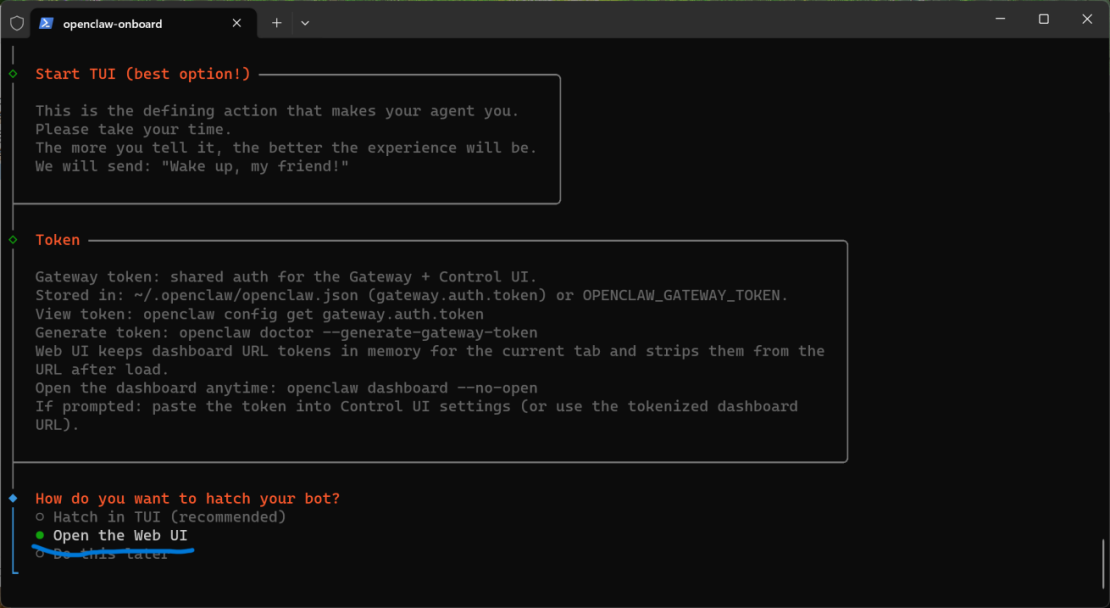Click the Start TUI (best option!) heading
The image size is (1110, 608).
(x=143, y=74)
